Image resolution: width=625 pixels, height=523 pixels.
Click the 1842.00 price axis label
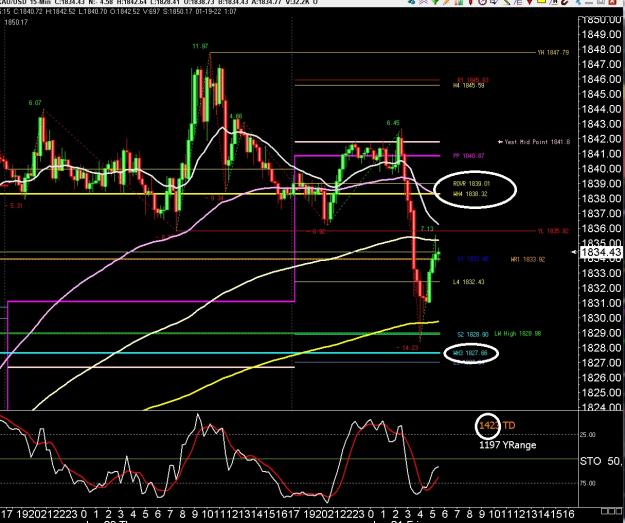pyautogui.click(x=601, y=139)
